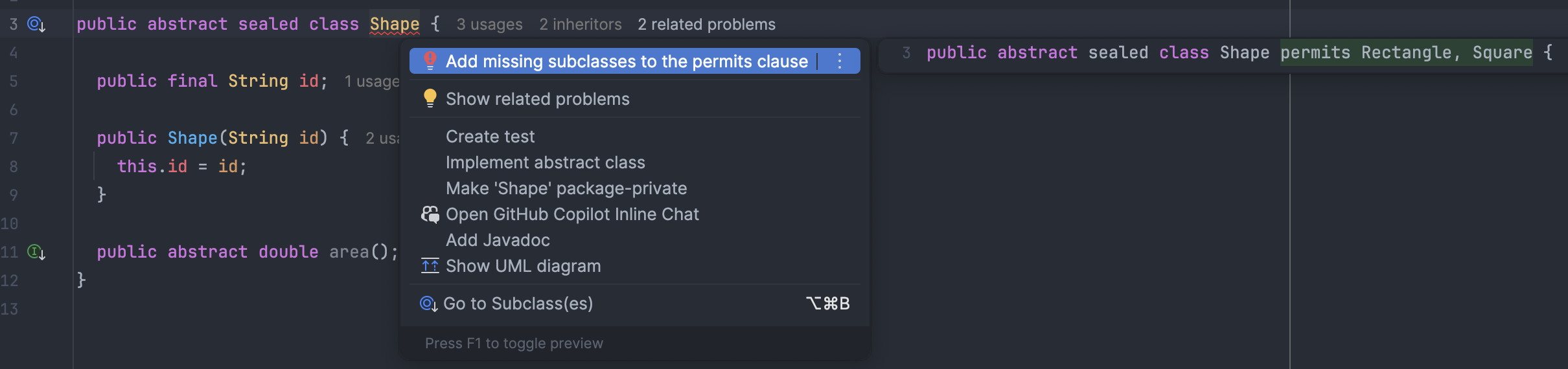The width and height of the screenshot is (1568, 369).
Task: Click the red error bulb icon
Action: point(430,61)
